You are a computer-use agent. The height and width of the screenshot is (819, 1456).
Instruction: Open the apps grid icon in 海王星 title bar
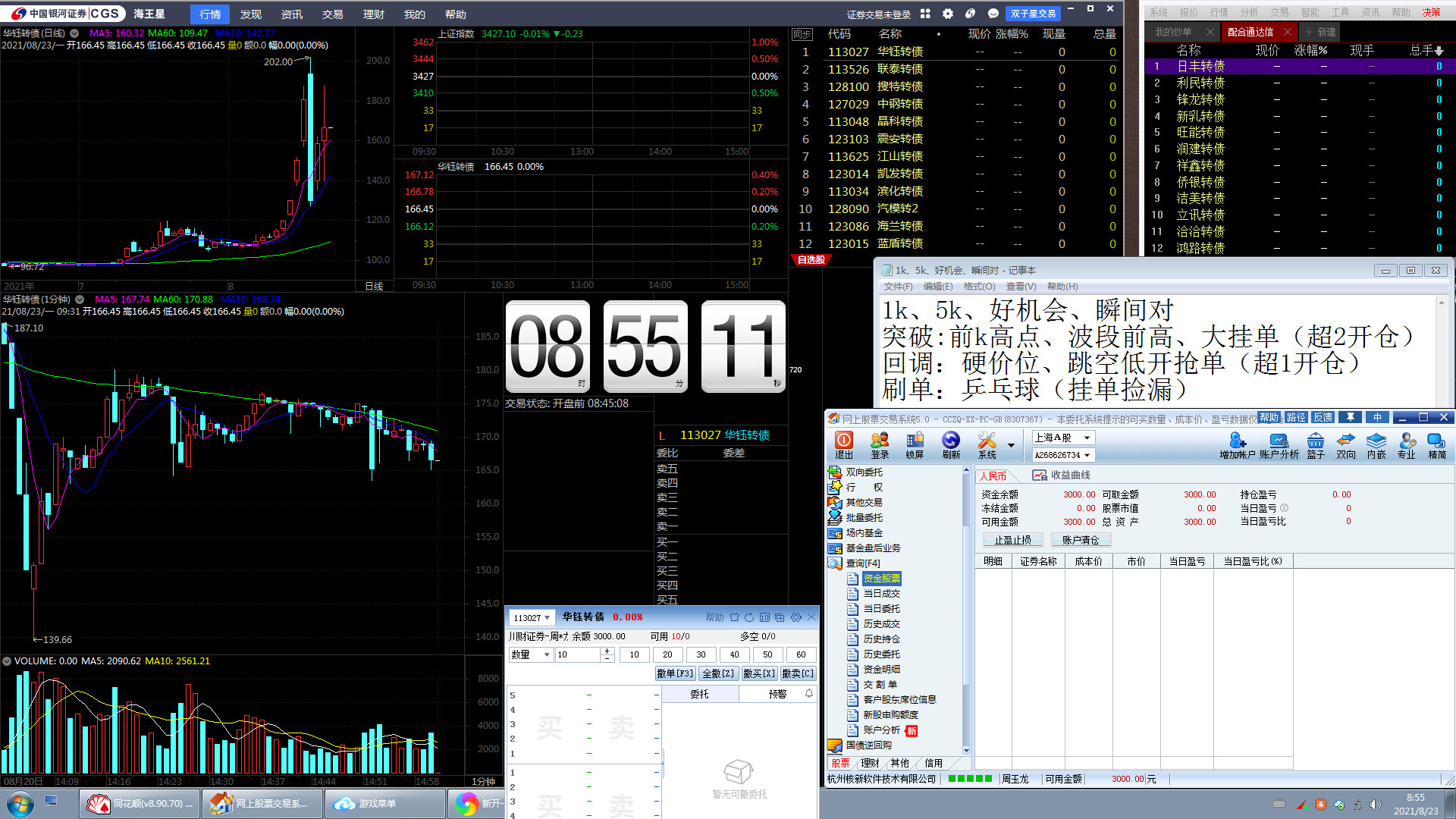925,14
